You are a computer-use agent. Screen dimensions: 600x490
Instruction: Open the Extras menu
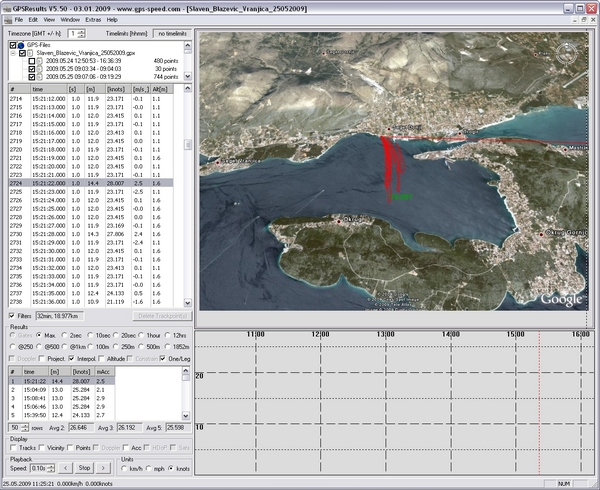click(93, 20)
